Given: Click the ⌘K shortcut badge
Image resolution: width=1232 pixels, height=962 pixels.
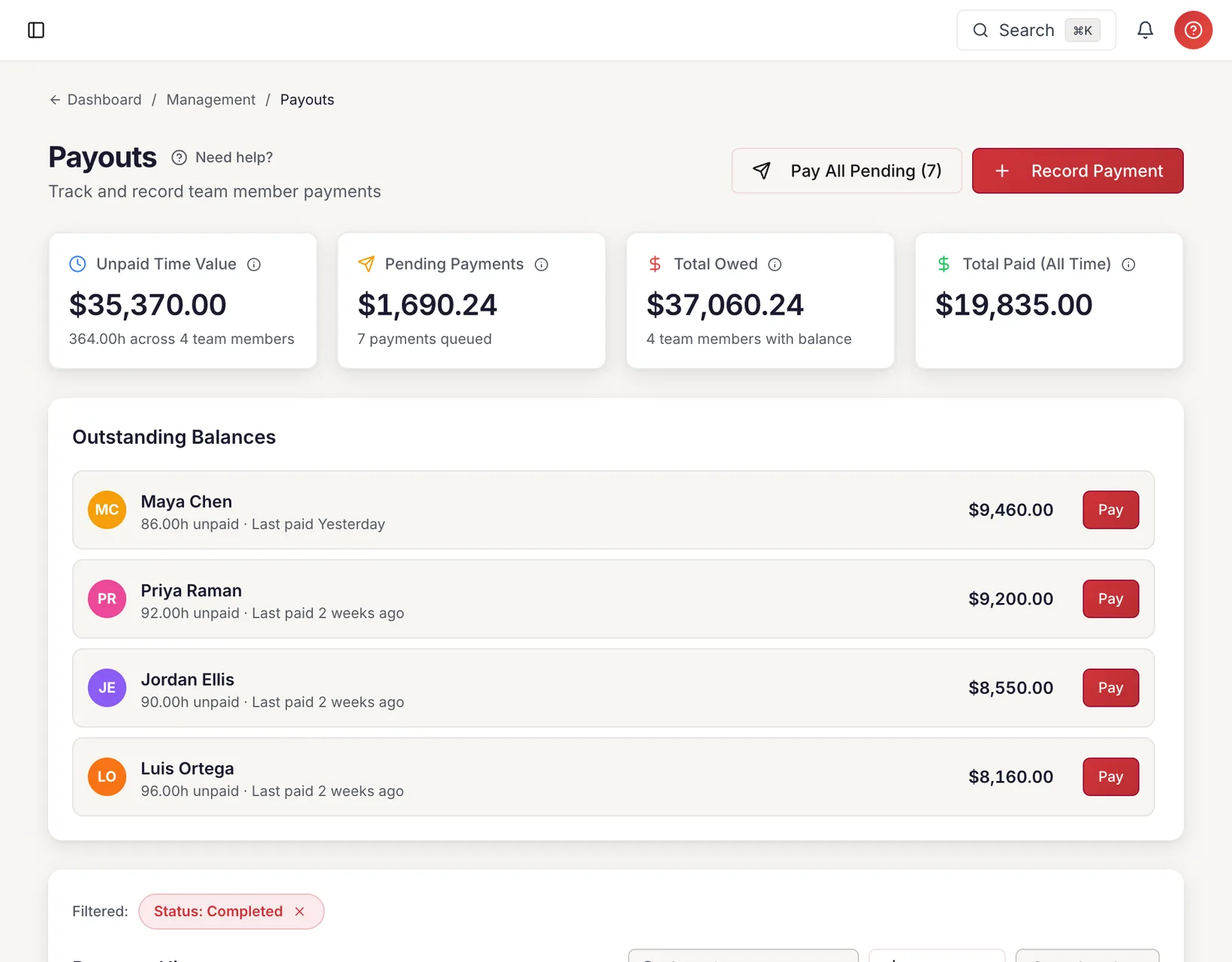Looking at the screenshot, I should tap(1083, 30).
